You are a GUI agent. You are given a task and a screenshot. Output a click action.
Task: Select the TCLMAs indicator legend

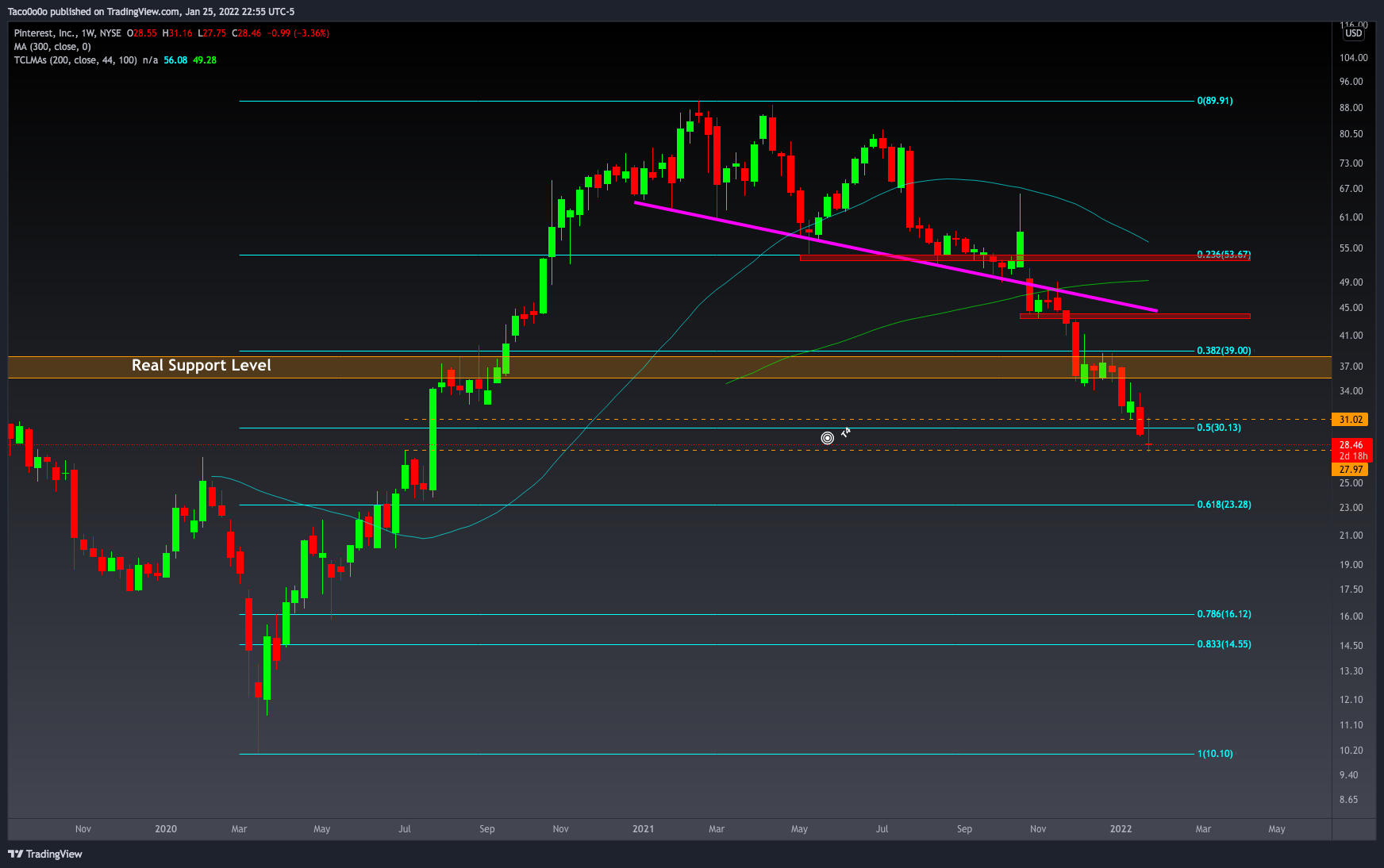pyautogui.click(x=75, y=60)
